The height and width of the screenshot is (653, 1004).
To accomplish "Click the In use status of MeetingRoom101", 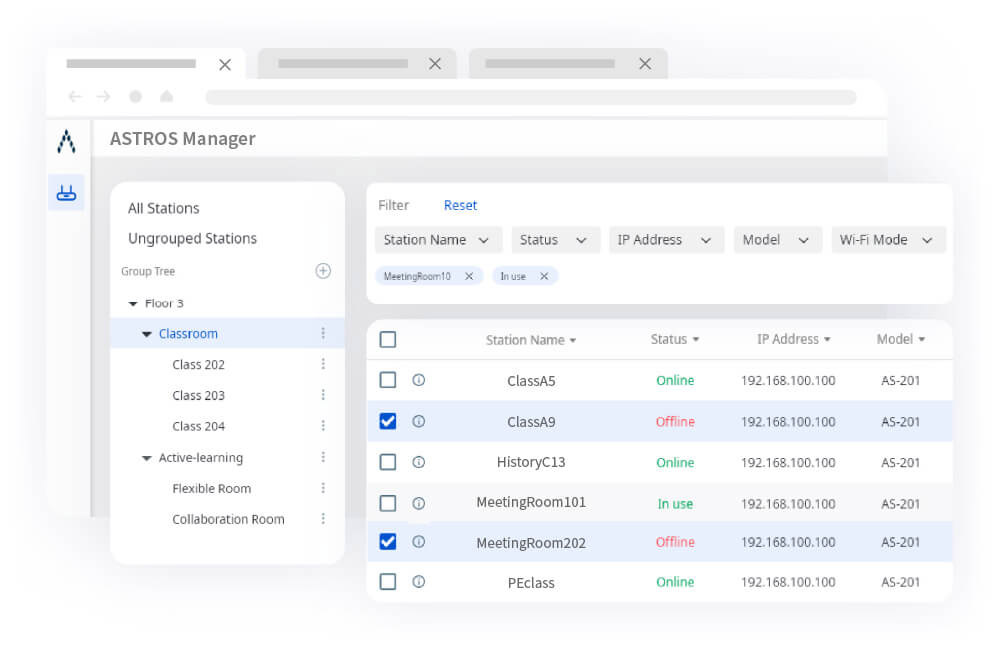I will [675, 504].
